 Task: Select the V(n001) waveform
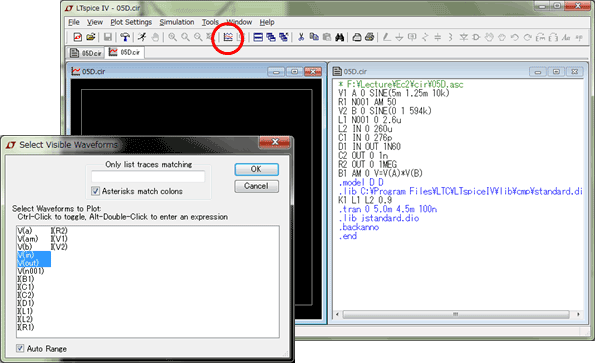coord(31,271)
